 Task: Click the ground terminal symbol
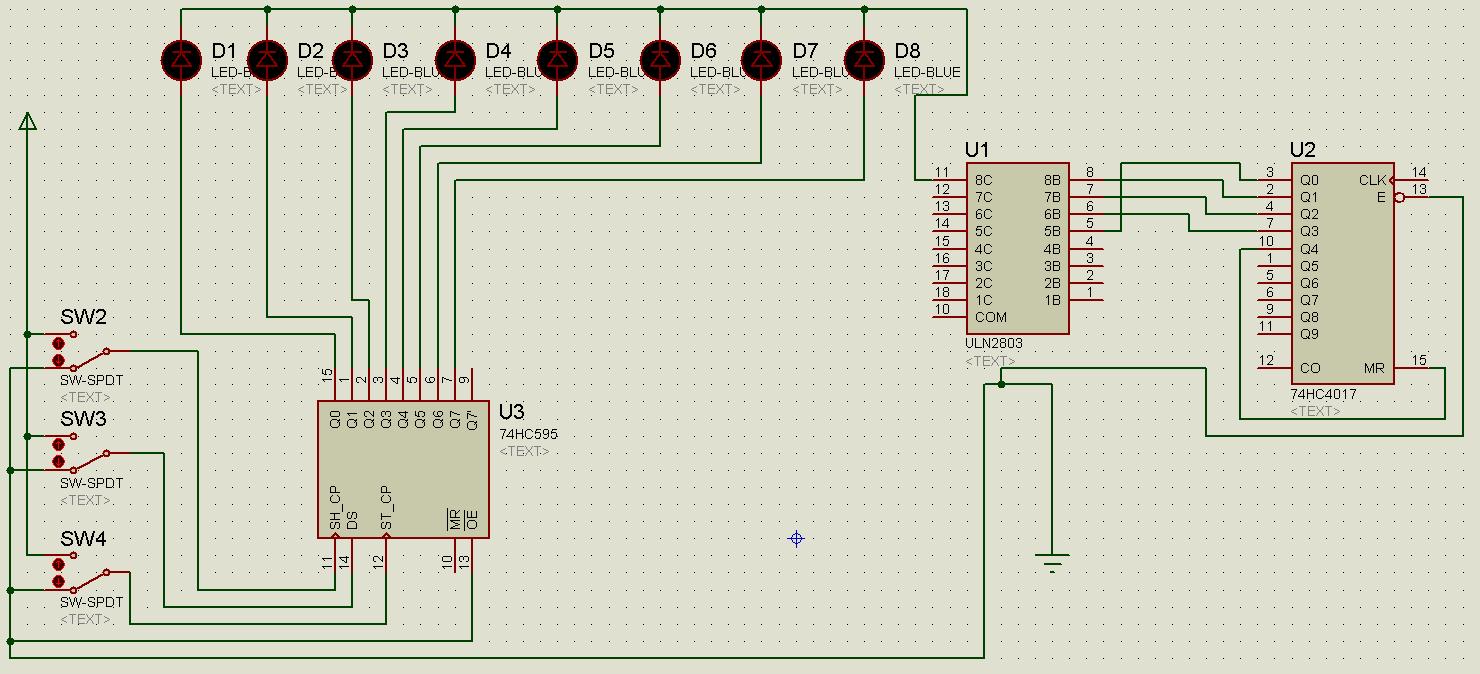coord(1052,562)
